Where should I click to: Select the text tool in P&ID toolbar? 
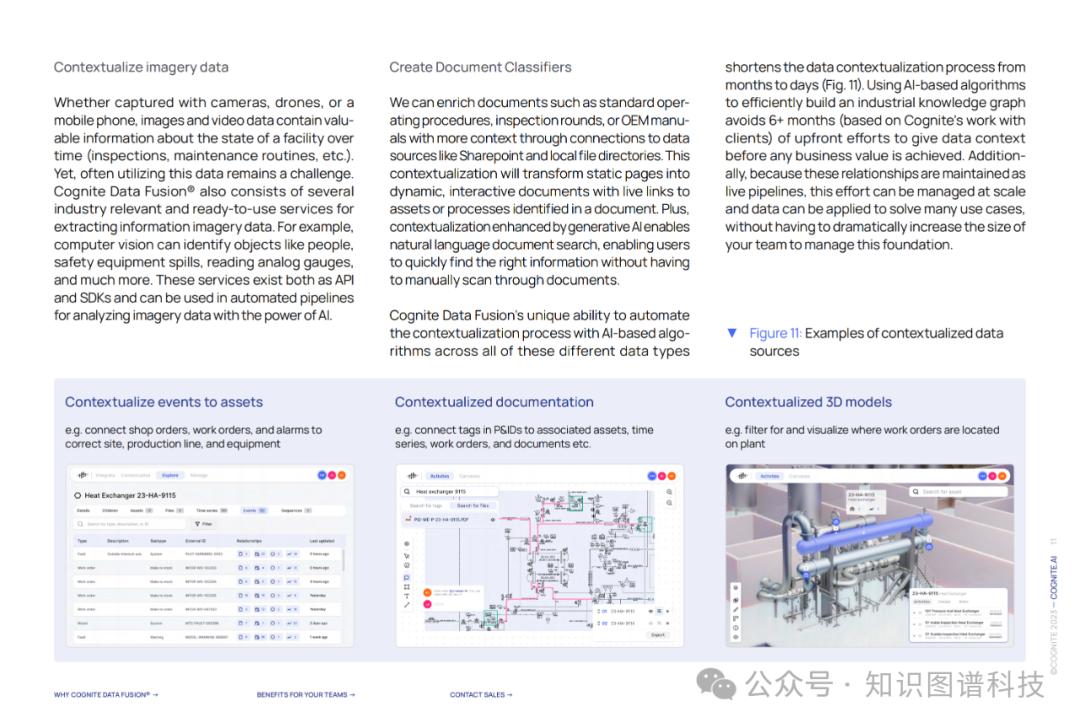click(x=407, y=596)
